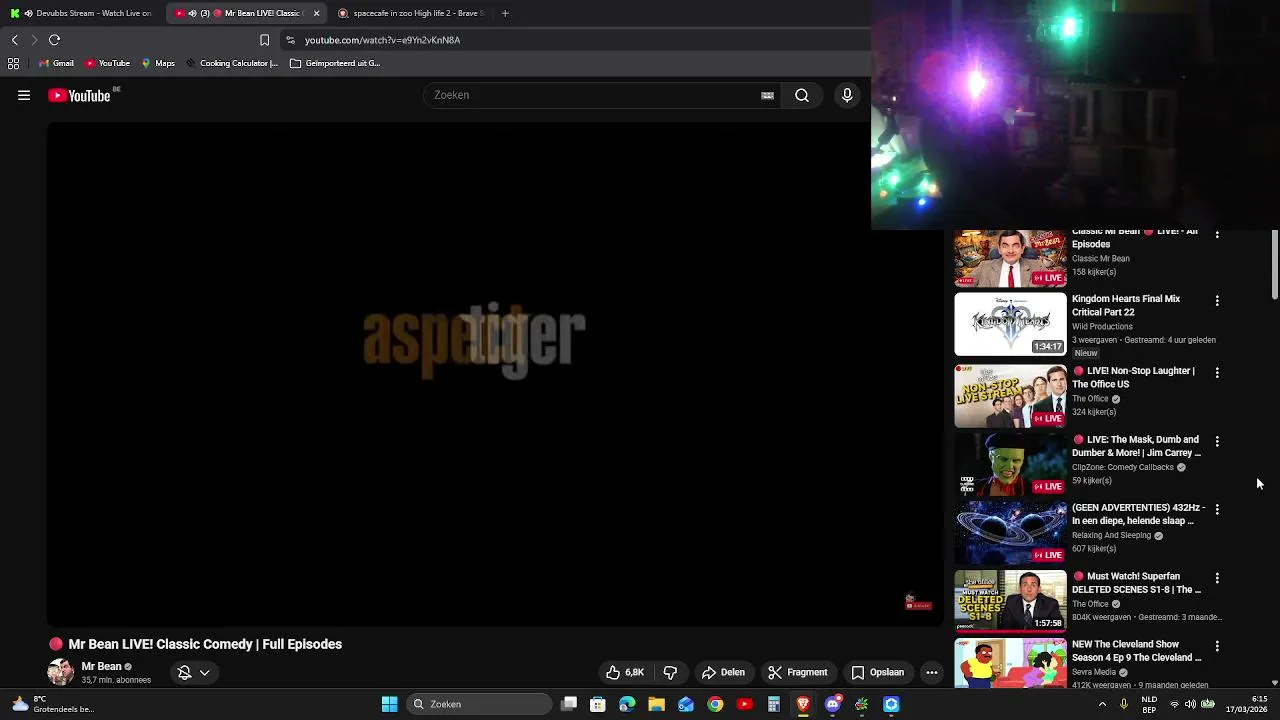Click the Opslaan save button

point(877,672)
